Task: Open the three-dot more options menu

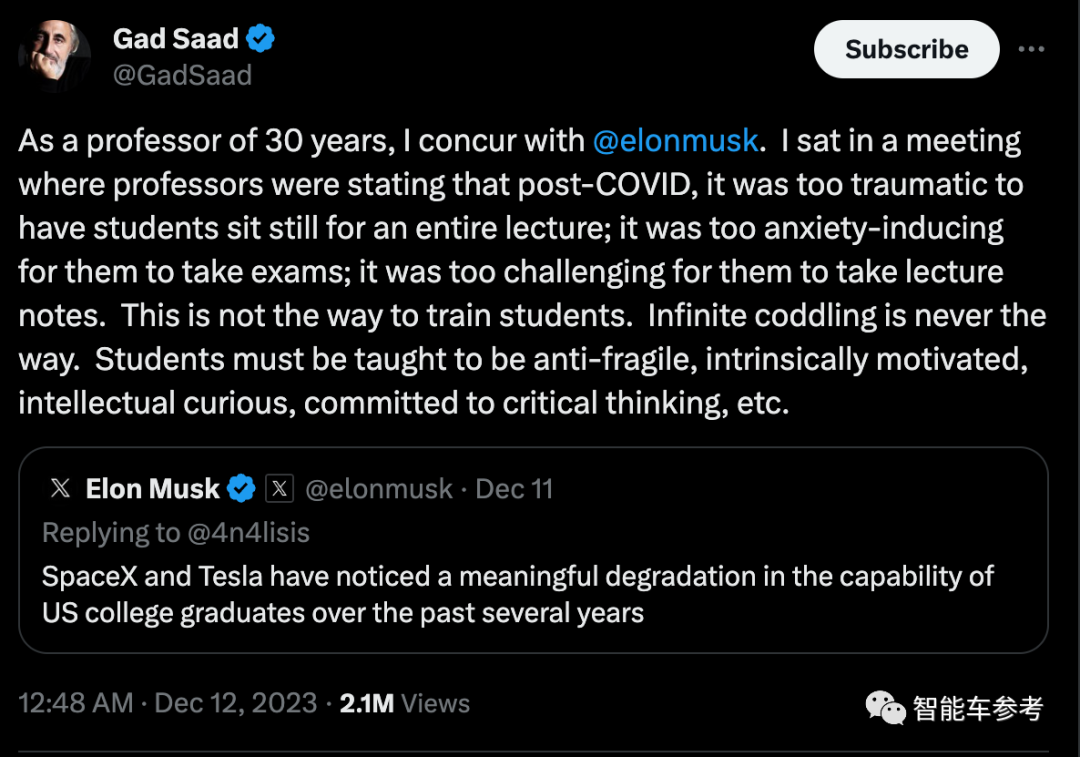Action: 1031,49
